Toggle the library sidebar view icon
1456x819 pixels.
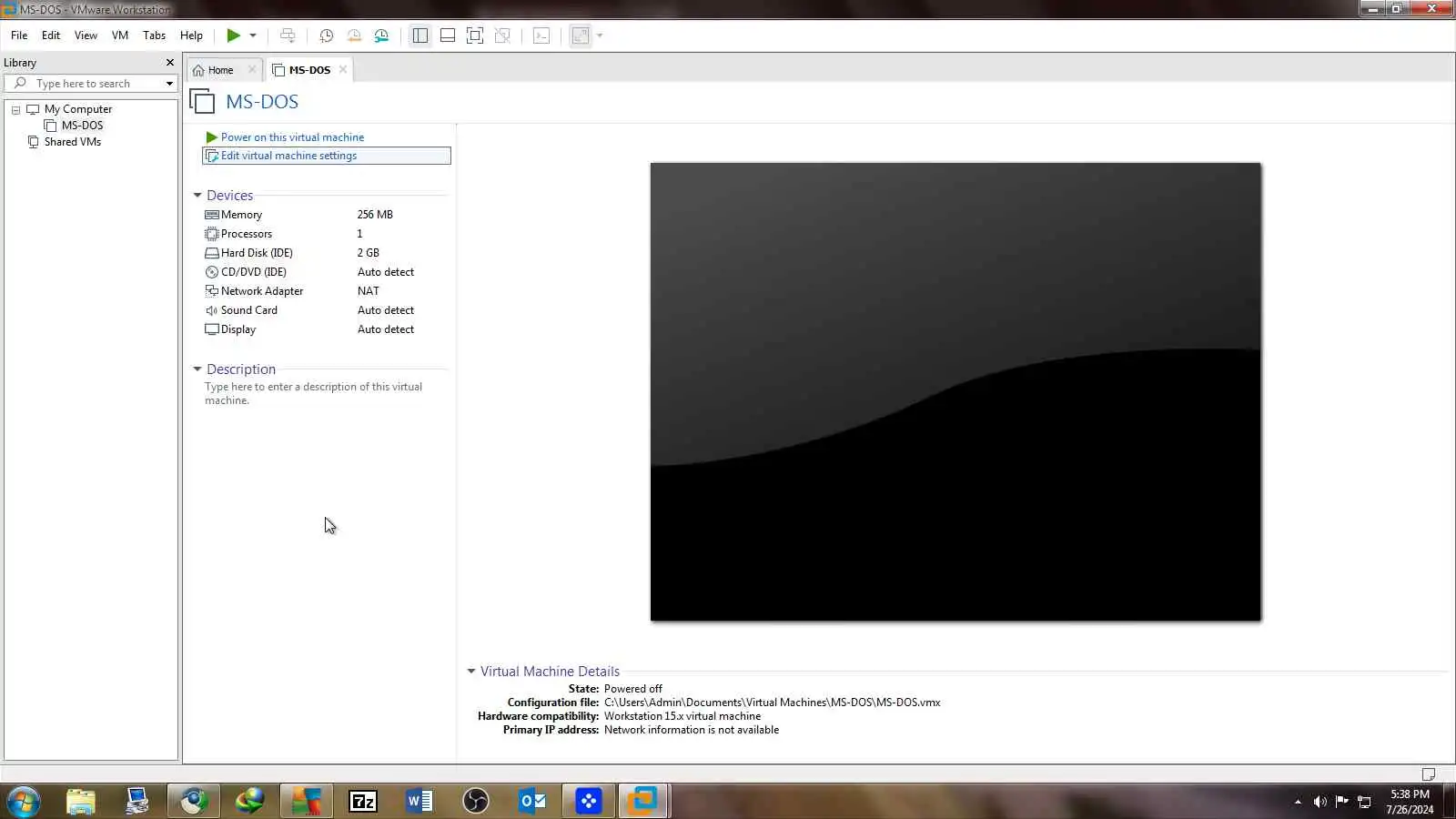pyautogui.click(x=420, y=35)
